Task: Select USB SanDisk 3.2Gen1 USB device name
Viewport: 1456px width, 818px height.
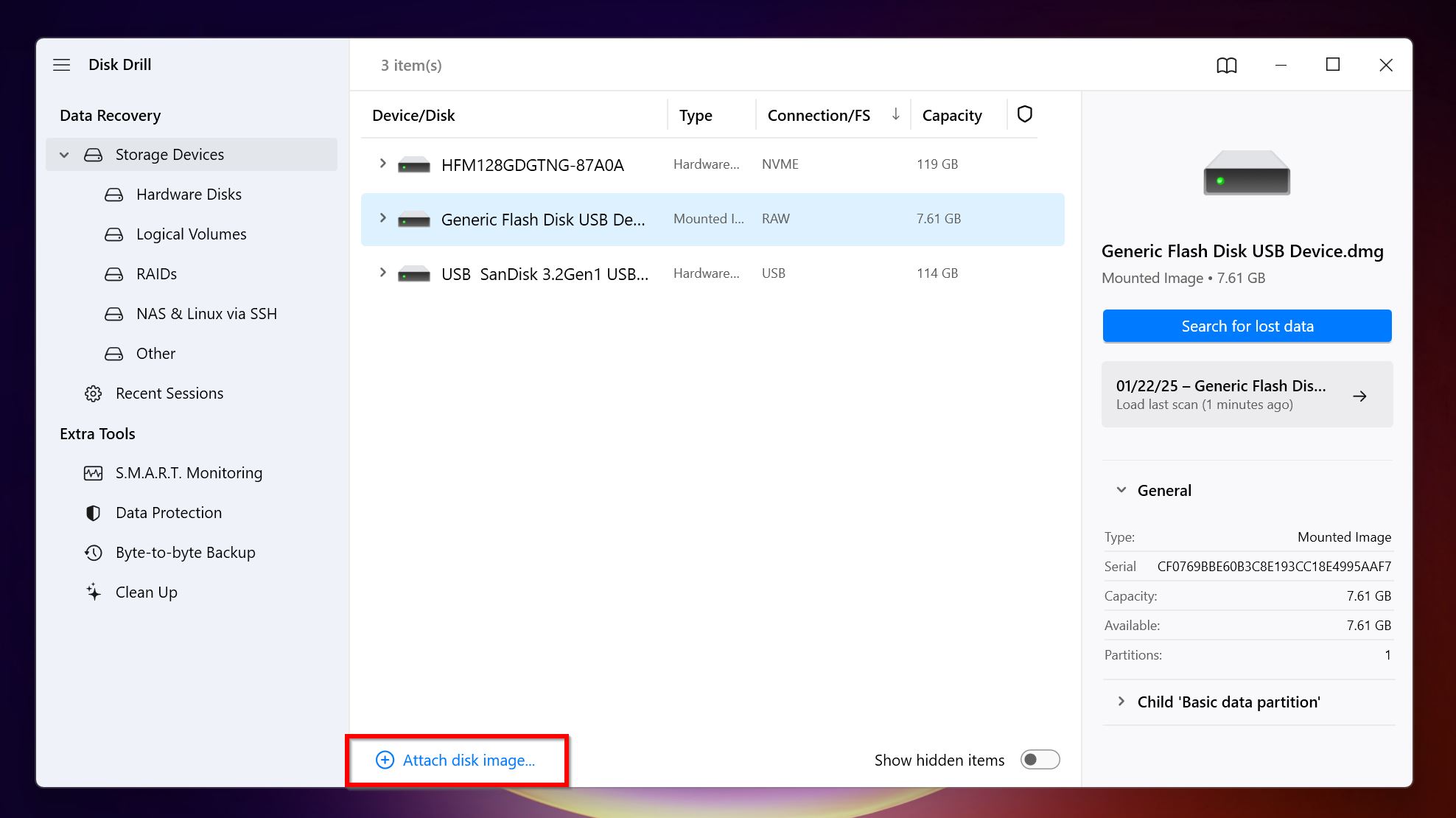Action: point(545,274)
